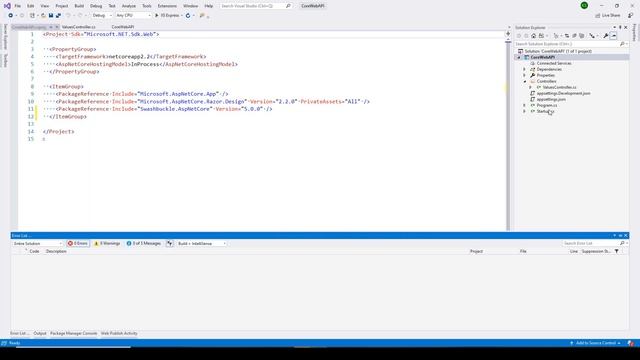Click the Solution Explorer Home icon

point(533,36)
